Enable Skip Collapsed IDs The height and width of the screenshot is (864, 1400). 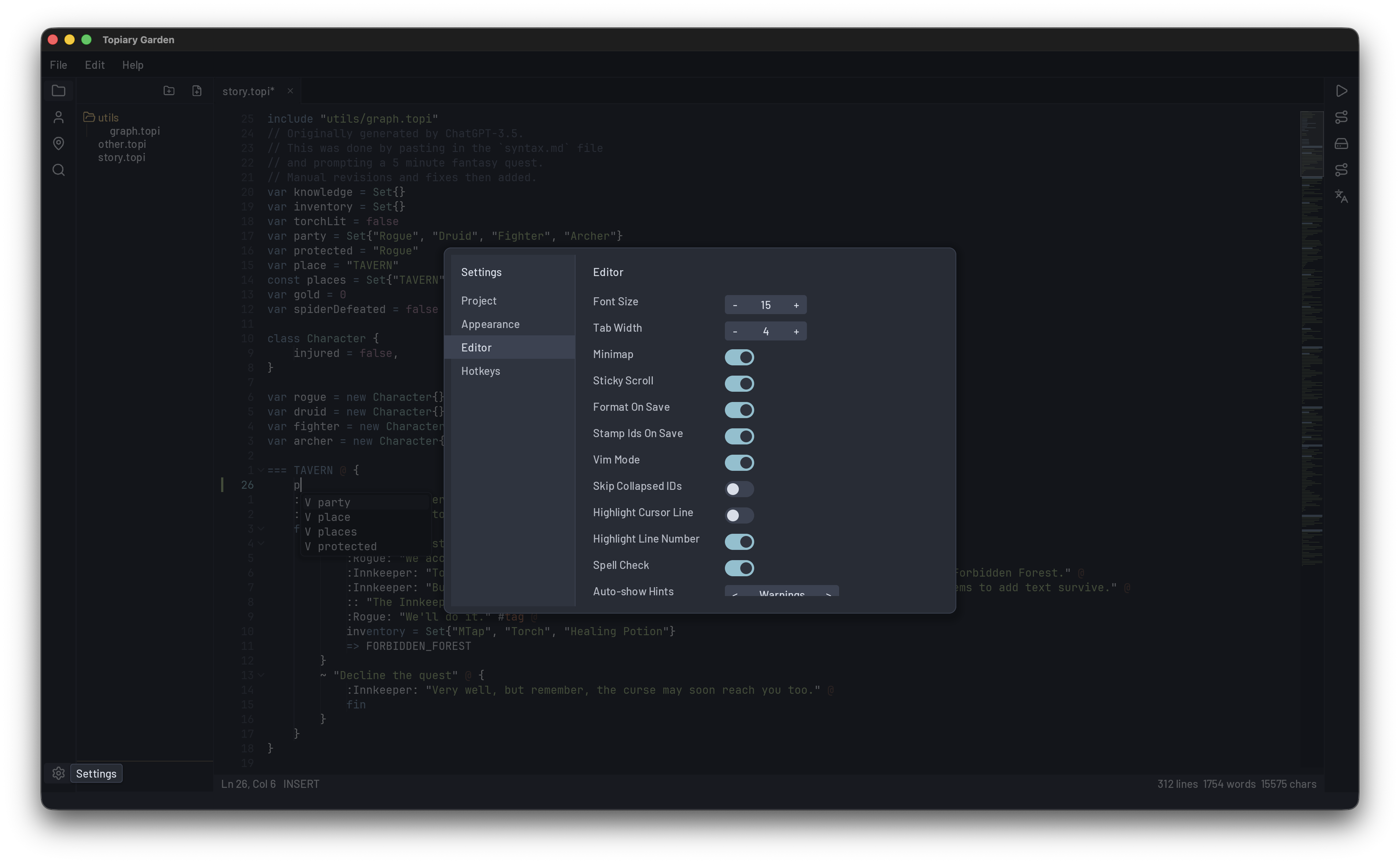740,489
